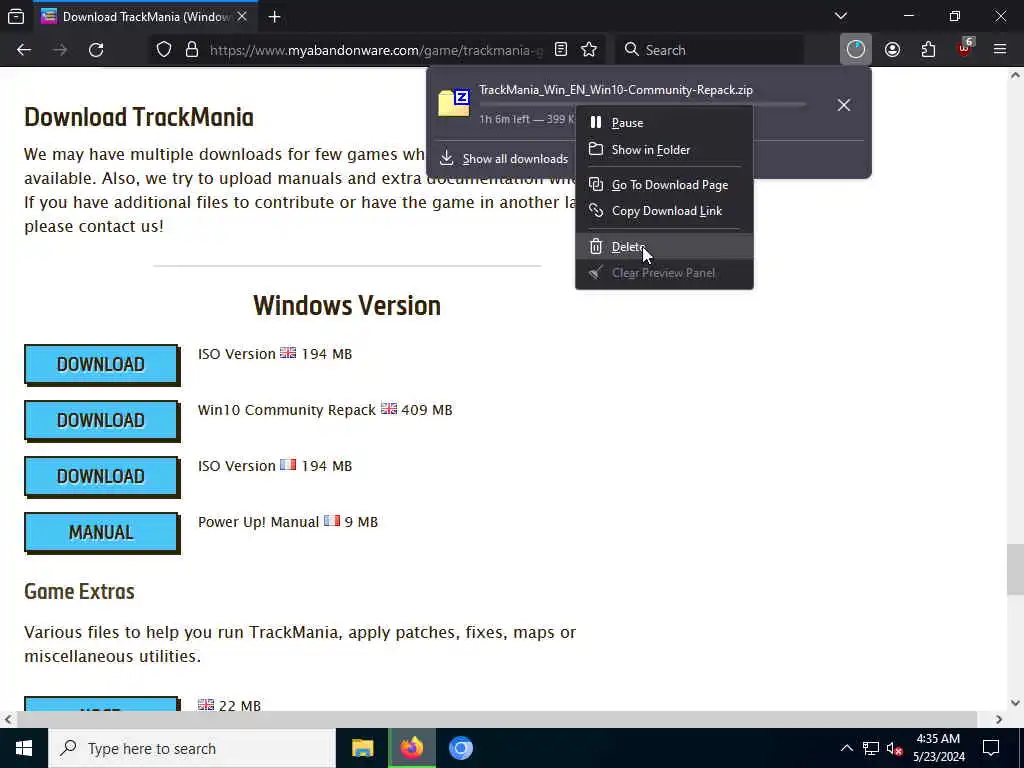1024x768 pixels.
Task: Show hidden system tray icons
Action: pyautogui.click(x=846, y=748)
